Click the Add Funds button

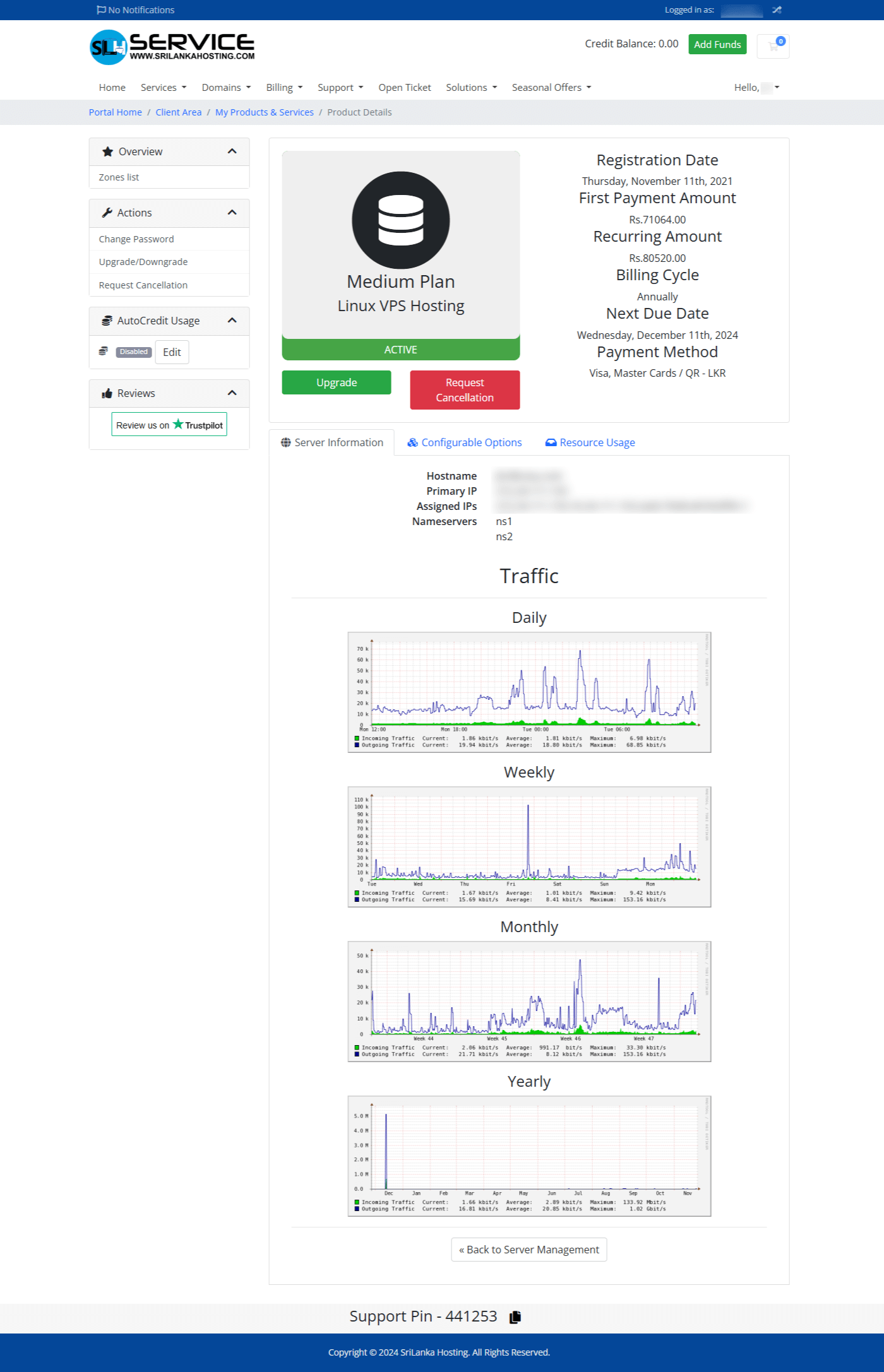(x=717, y=44)
